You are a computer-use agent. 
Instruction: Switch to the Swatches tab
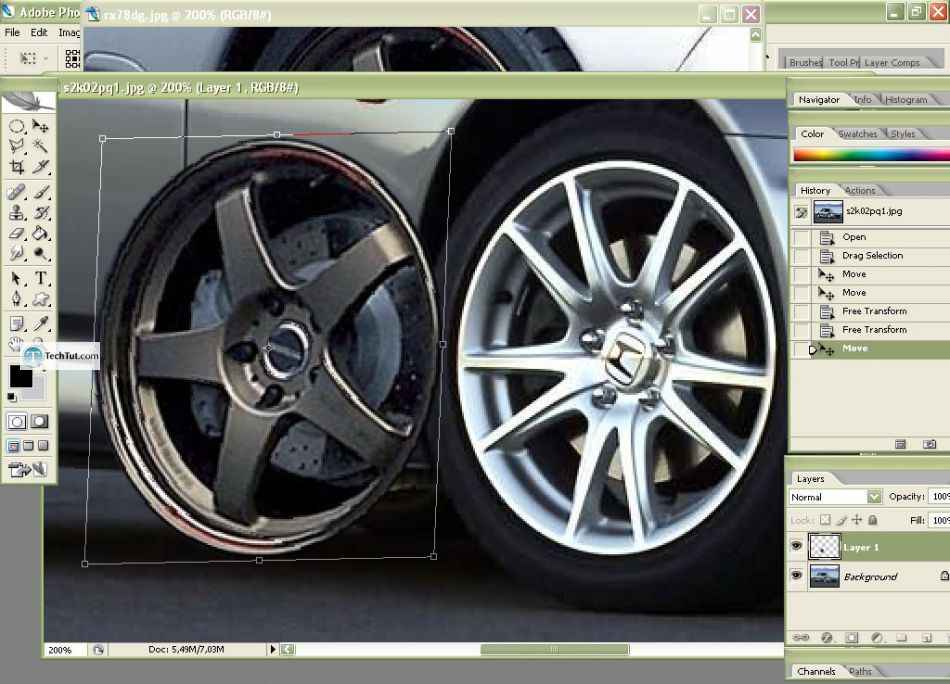(857, 134)
